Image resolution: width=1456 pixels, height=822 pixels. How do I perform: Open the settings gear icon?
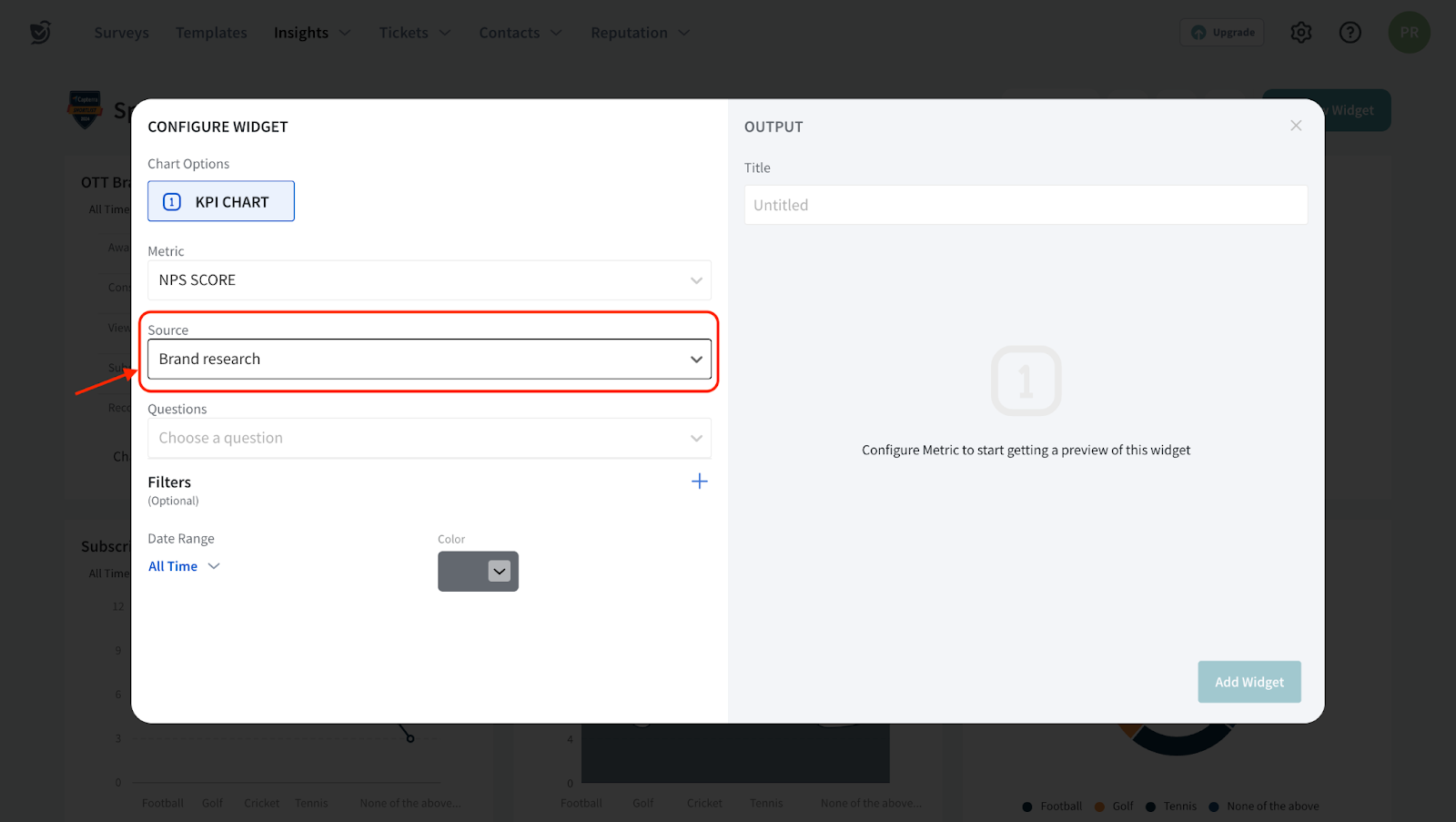[1301, 33]
